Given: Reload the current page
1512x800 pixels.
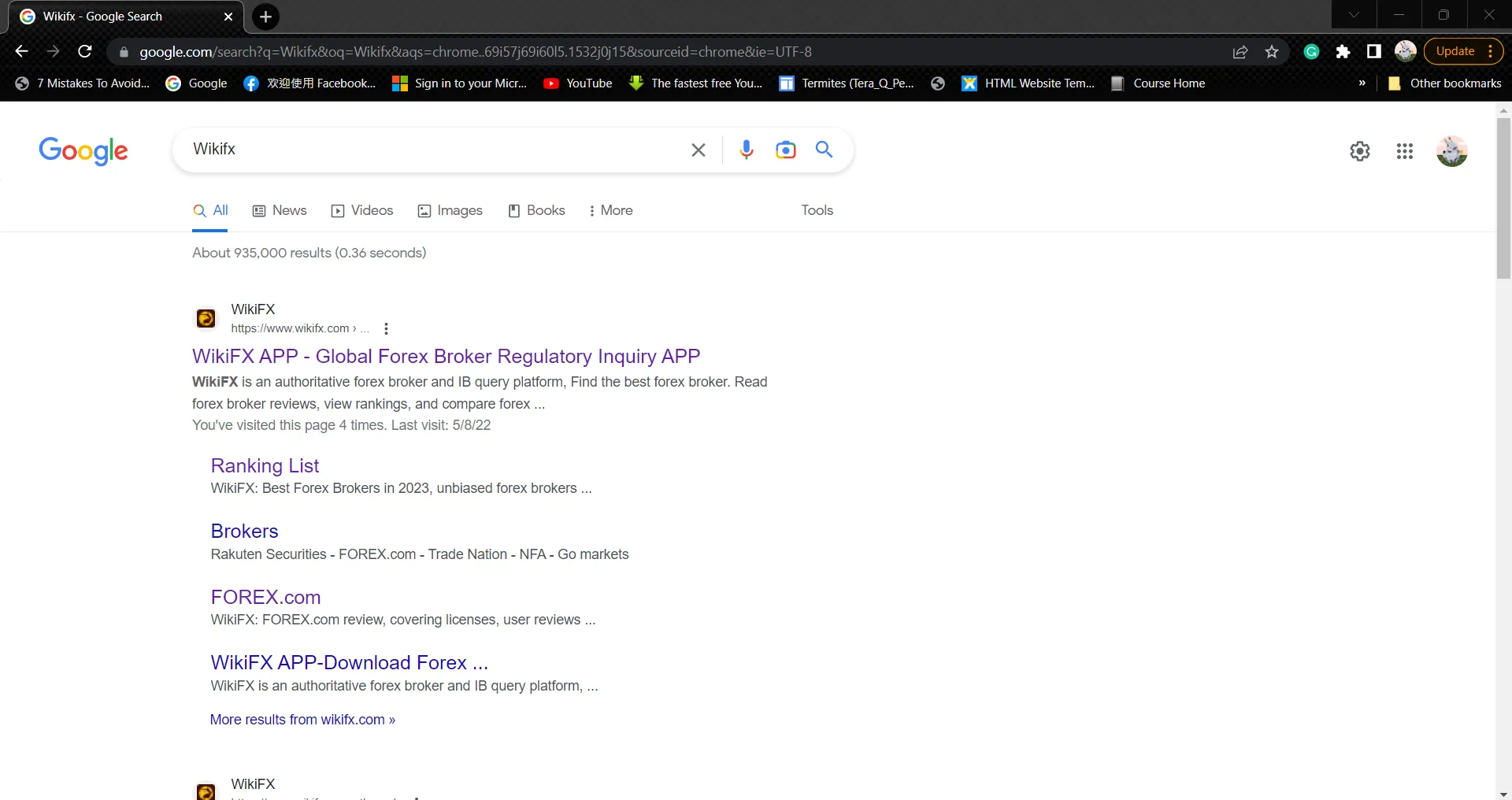Looking at the screenshot, I should click(x=85, y=52).
